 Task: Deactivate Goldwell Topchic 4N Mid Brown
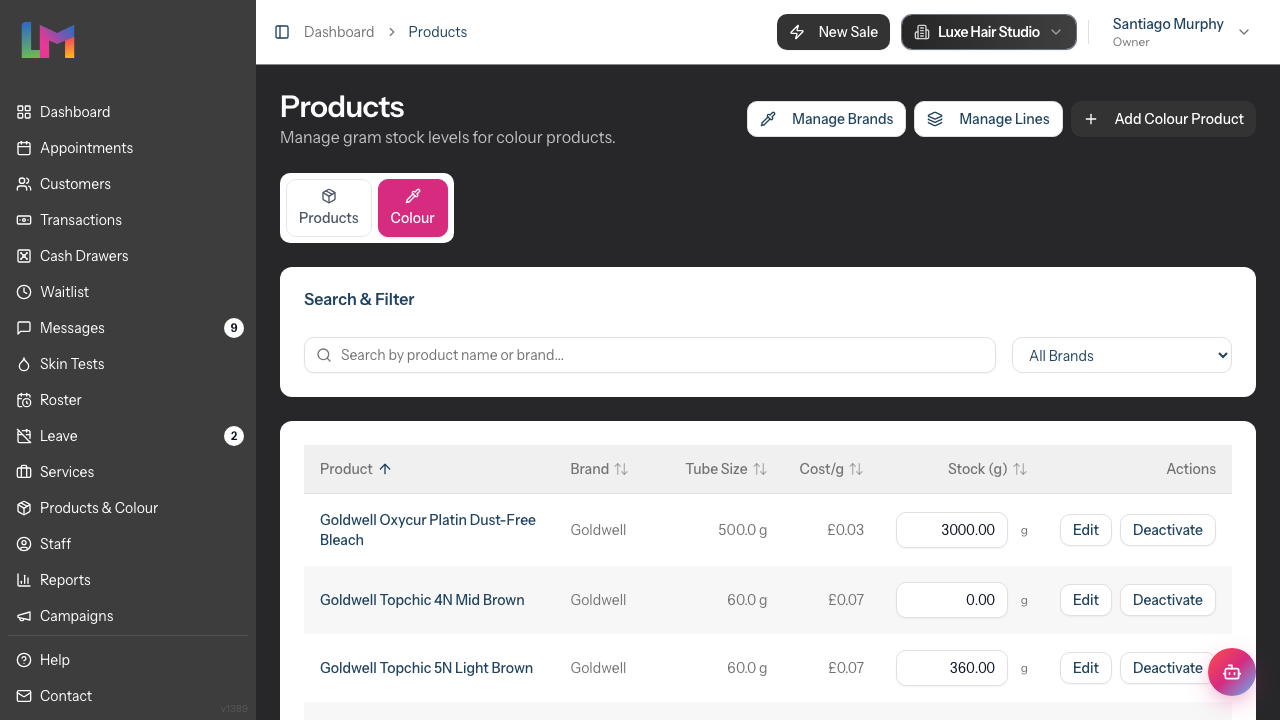click(1168, 600)
